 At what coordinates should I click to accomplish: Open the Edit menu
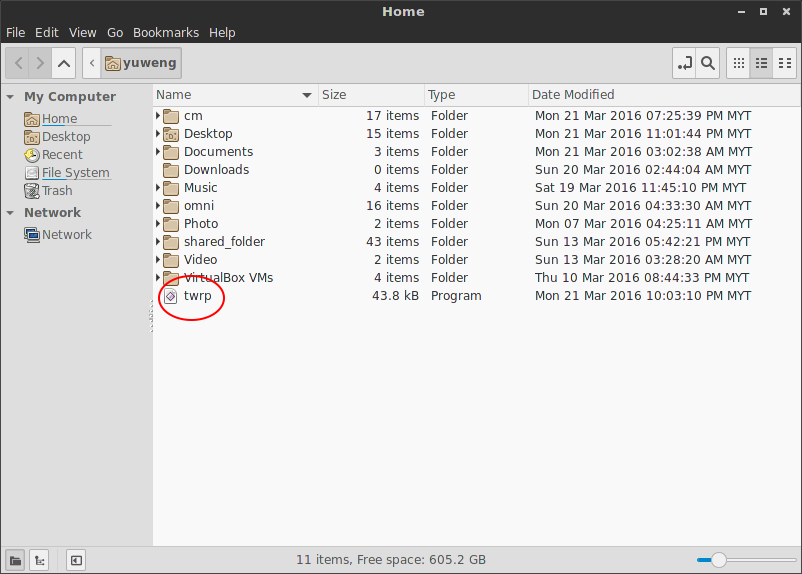click(x=47, y=33)
